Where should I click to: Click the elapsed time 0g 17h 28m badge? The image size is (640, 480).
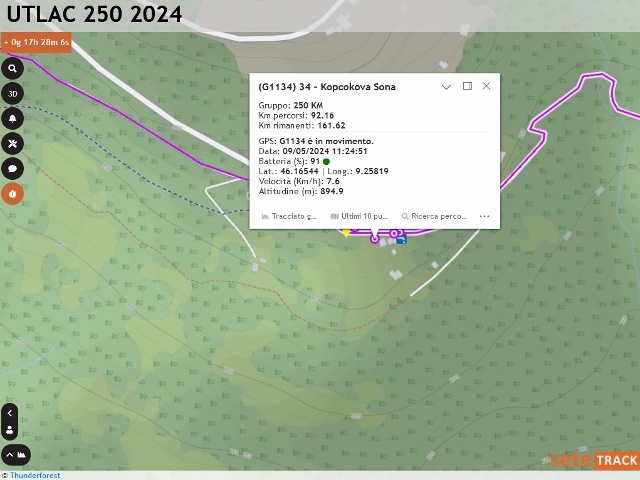[x=36, y=42]
